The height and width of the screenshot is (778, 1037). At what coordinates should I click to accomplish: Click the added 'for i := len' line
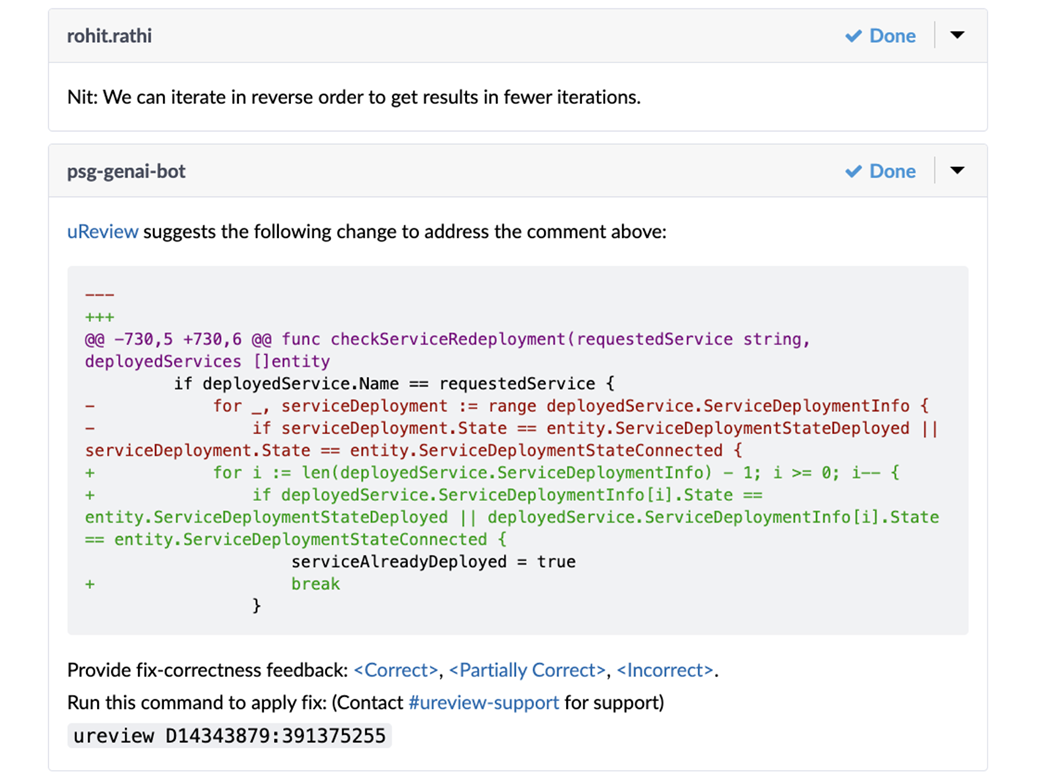(555, 472)
